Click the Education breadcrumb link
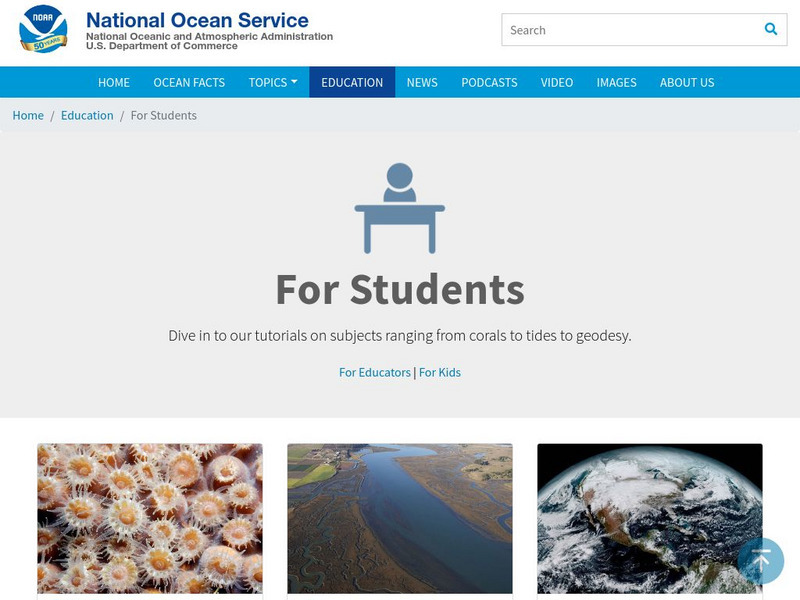Viewport: 800px width, 600px height. (x=87, y=115)
